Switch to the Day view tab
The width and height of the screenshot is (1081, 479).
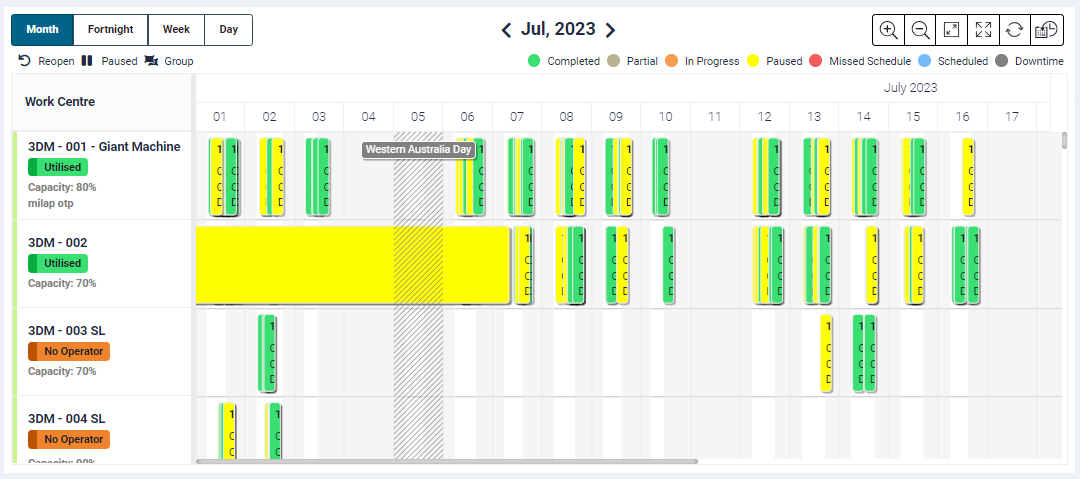point(229,30)
